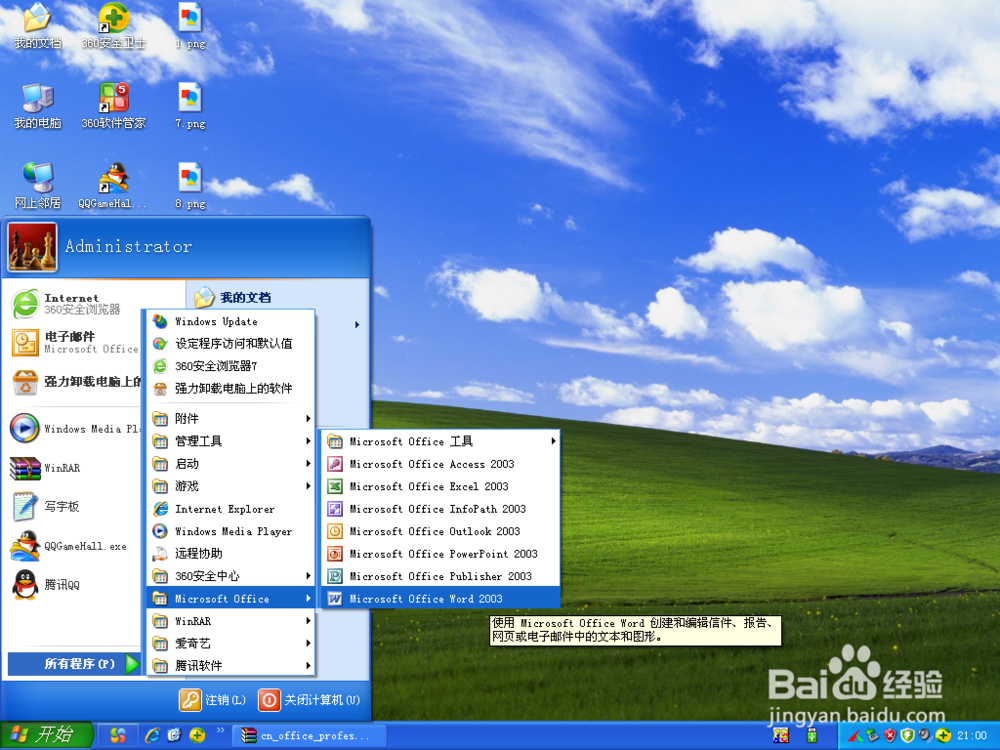This screenshot has width=1000, height=750.
Task: Open pinned Internet 360安全浏览器 item
Action: coord(73,304)
